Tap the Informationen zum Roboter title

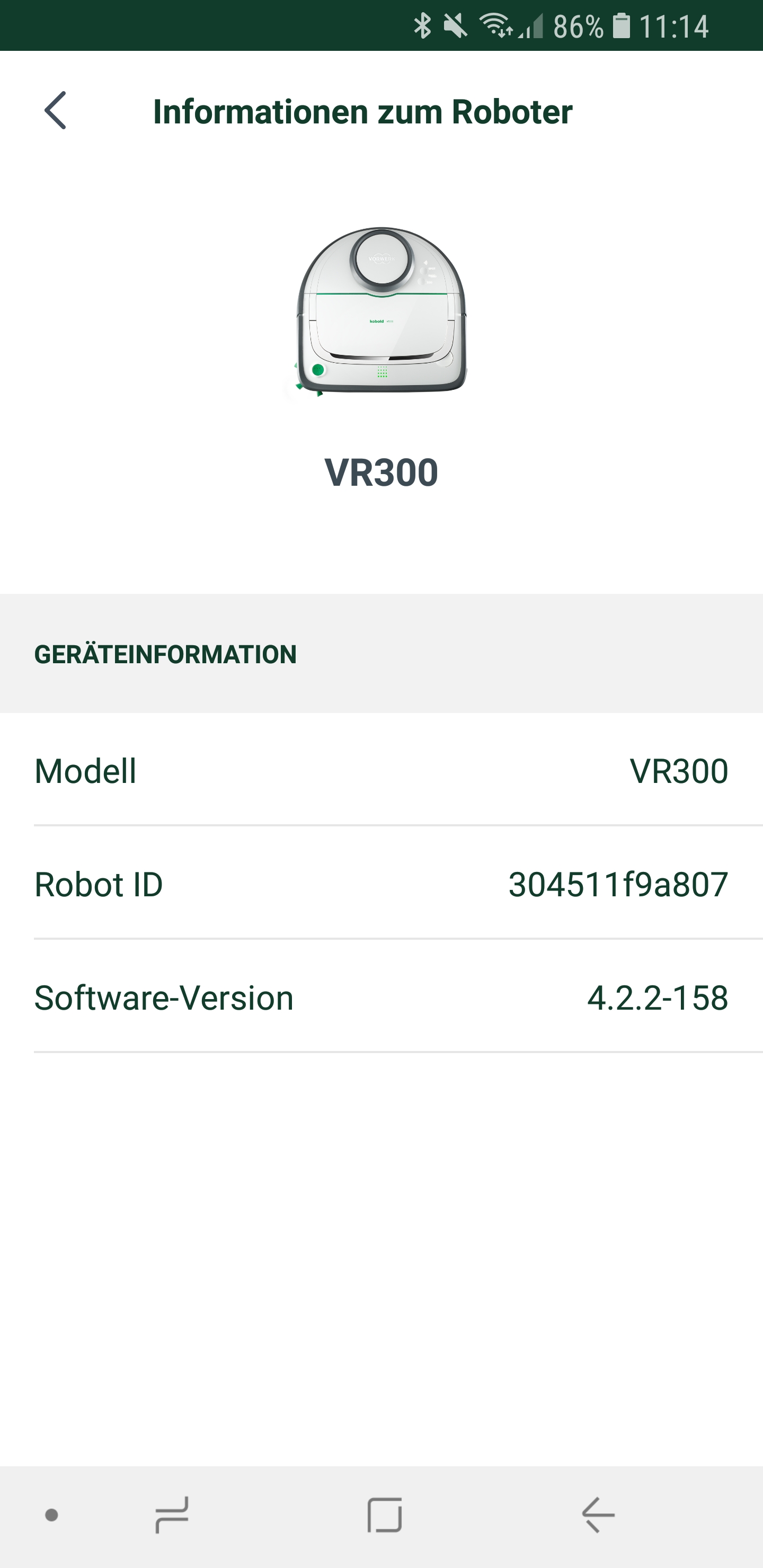click(x=362, y=112)
